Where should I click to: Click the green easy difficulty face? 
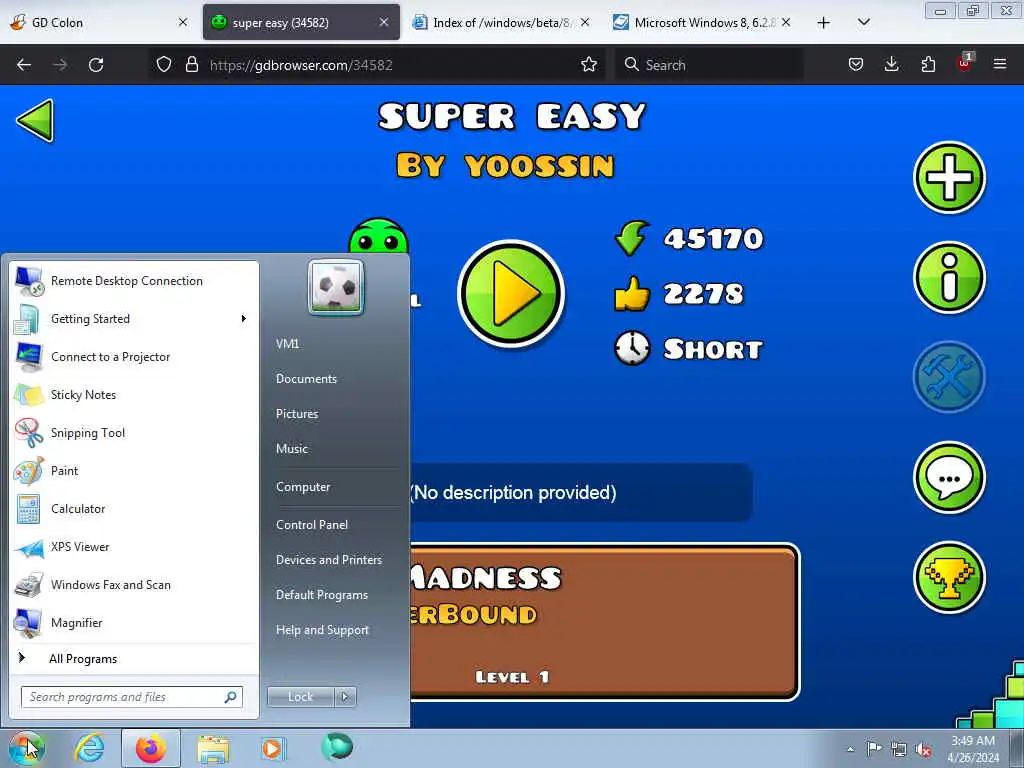point(378,236)
